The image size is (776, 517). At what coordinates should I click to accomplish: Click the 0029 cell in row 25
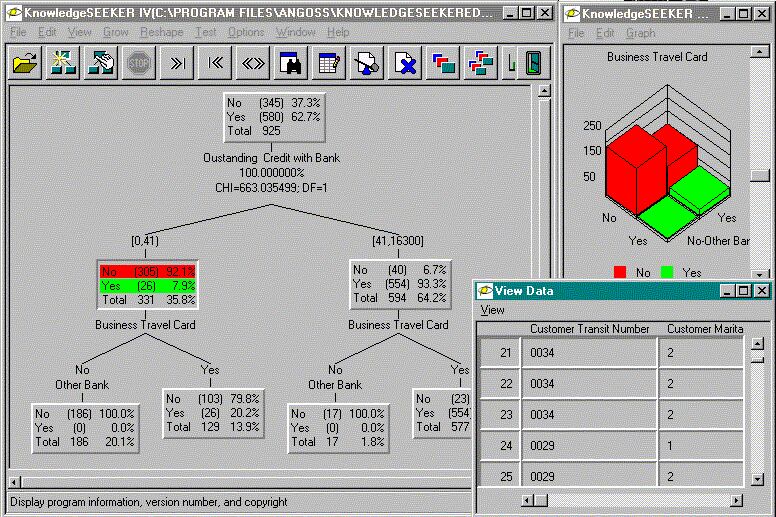(x=589, y=476)
